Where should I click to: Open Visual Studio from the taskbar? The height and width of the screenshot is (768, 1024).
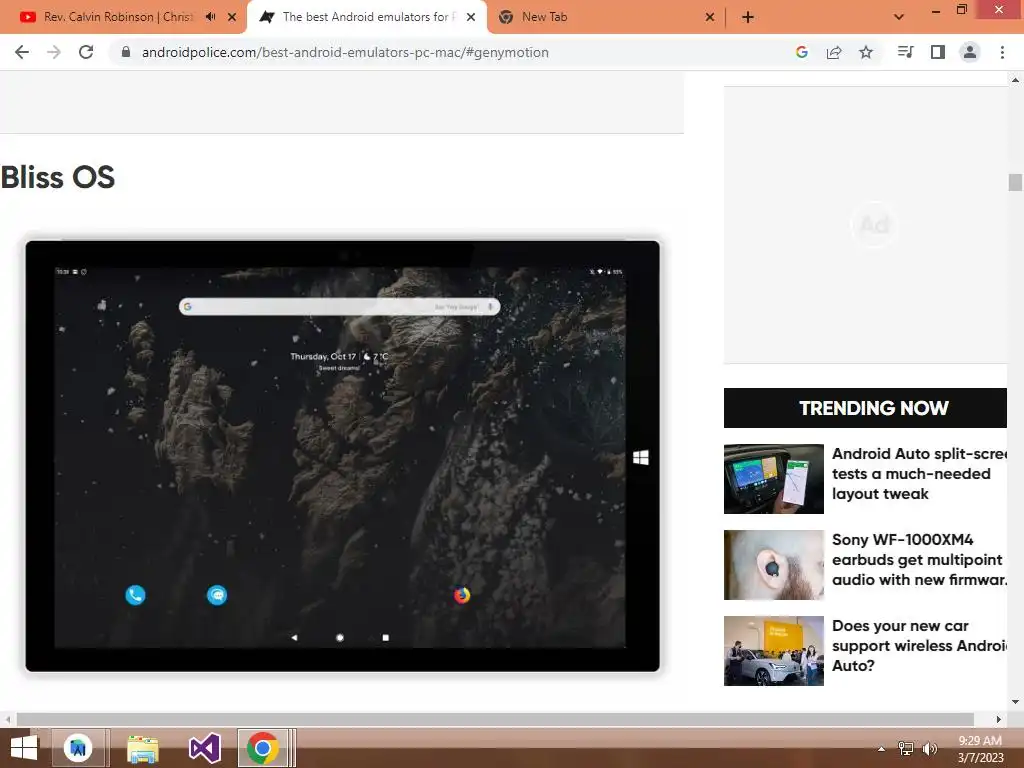tap(204, 748)
